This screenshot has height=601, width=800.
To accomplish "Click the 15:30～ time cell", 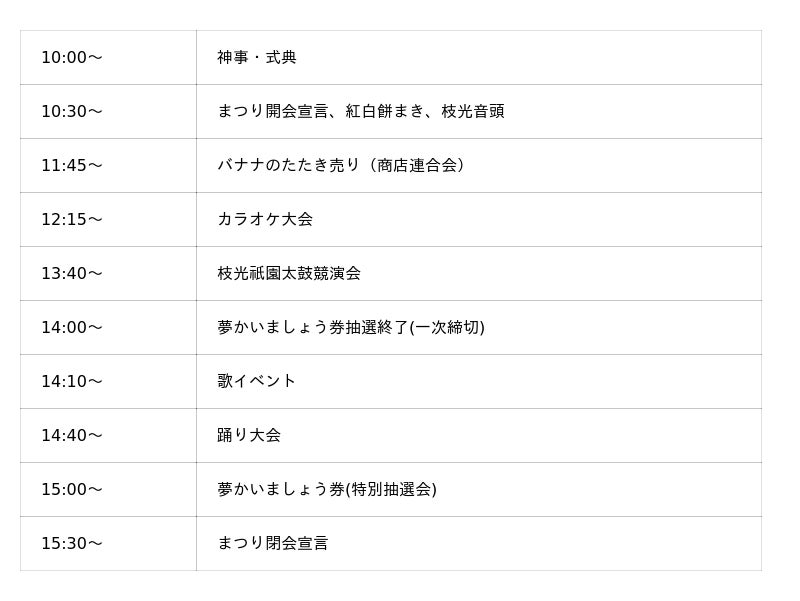I will (72, 544).
